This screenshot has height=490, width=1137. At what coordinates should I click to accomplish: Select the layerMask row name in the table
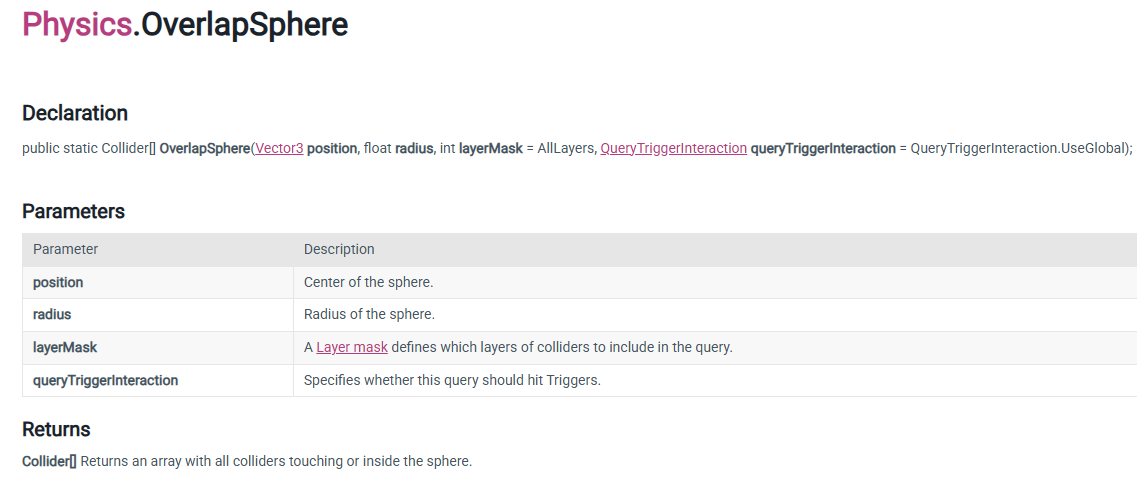65,347
